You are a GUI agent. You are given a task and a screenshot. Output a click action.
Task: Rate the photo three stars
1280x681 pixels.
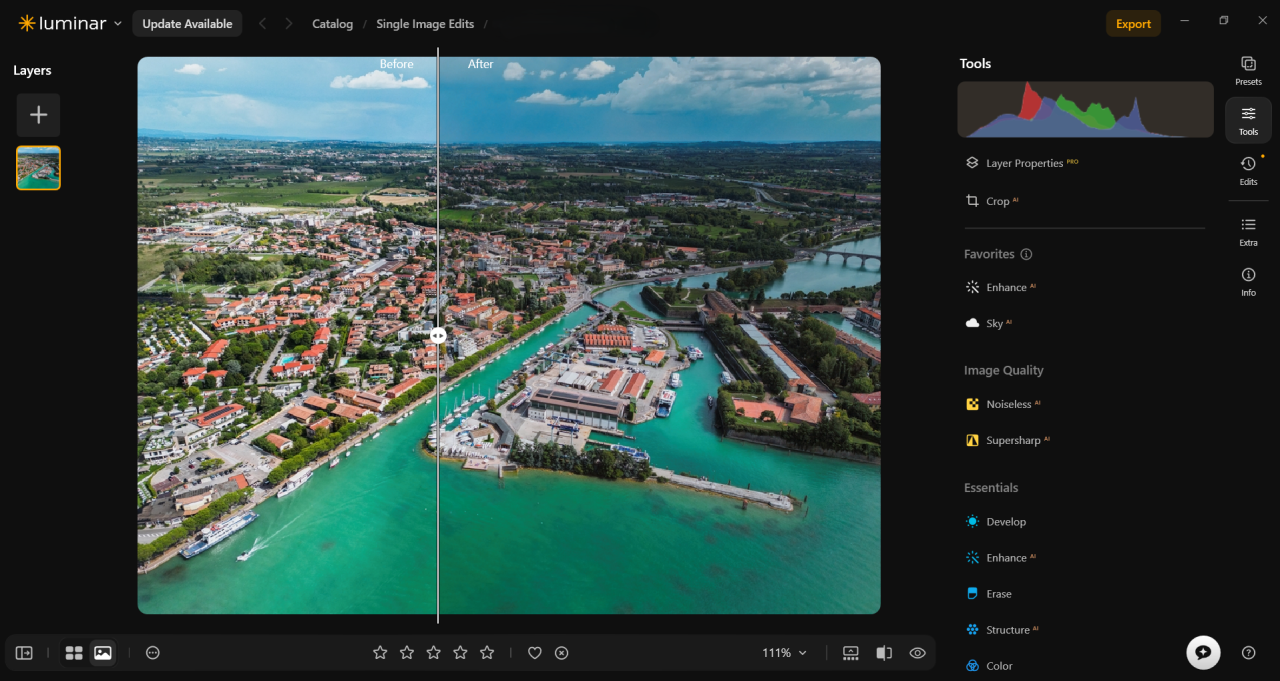434,653
